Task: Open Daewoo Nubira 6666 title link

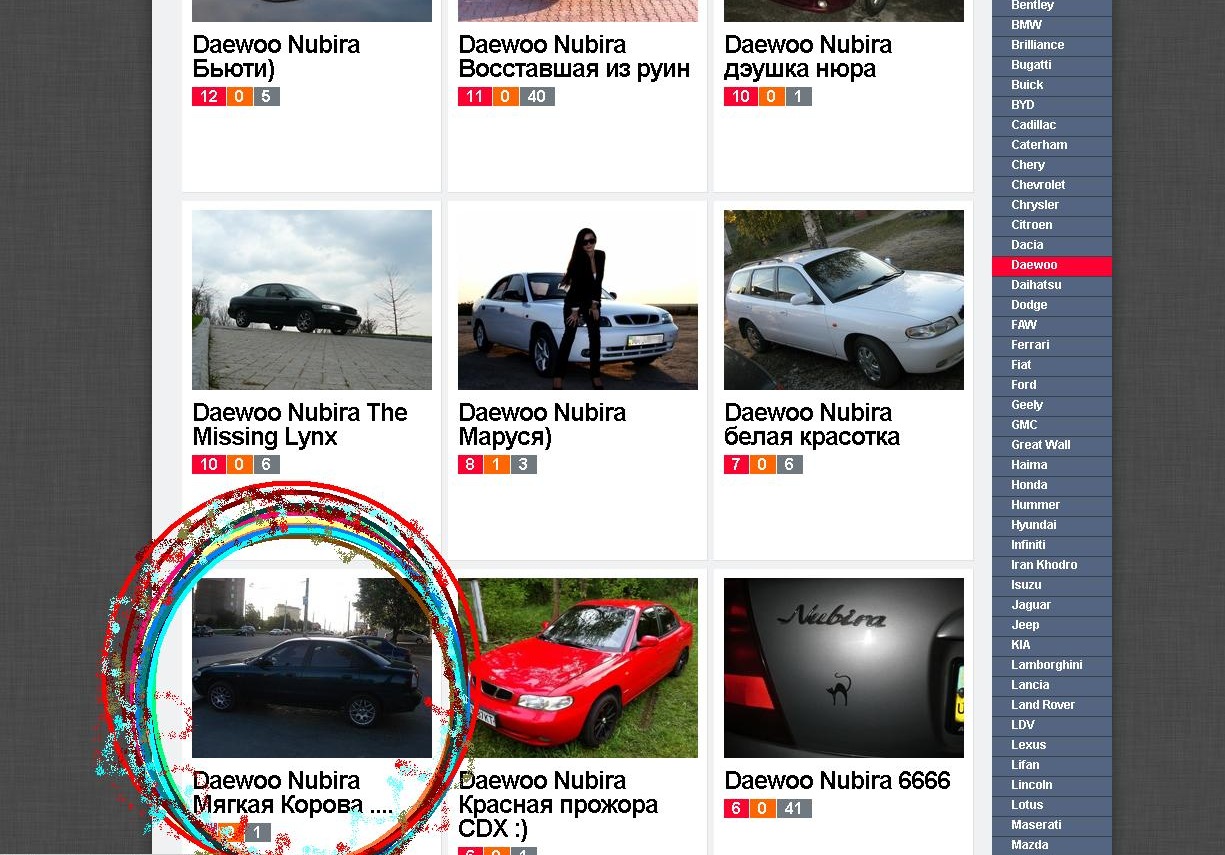Action: (x=837, y=781)
